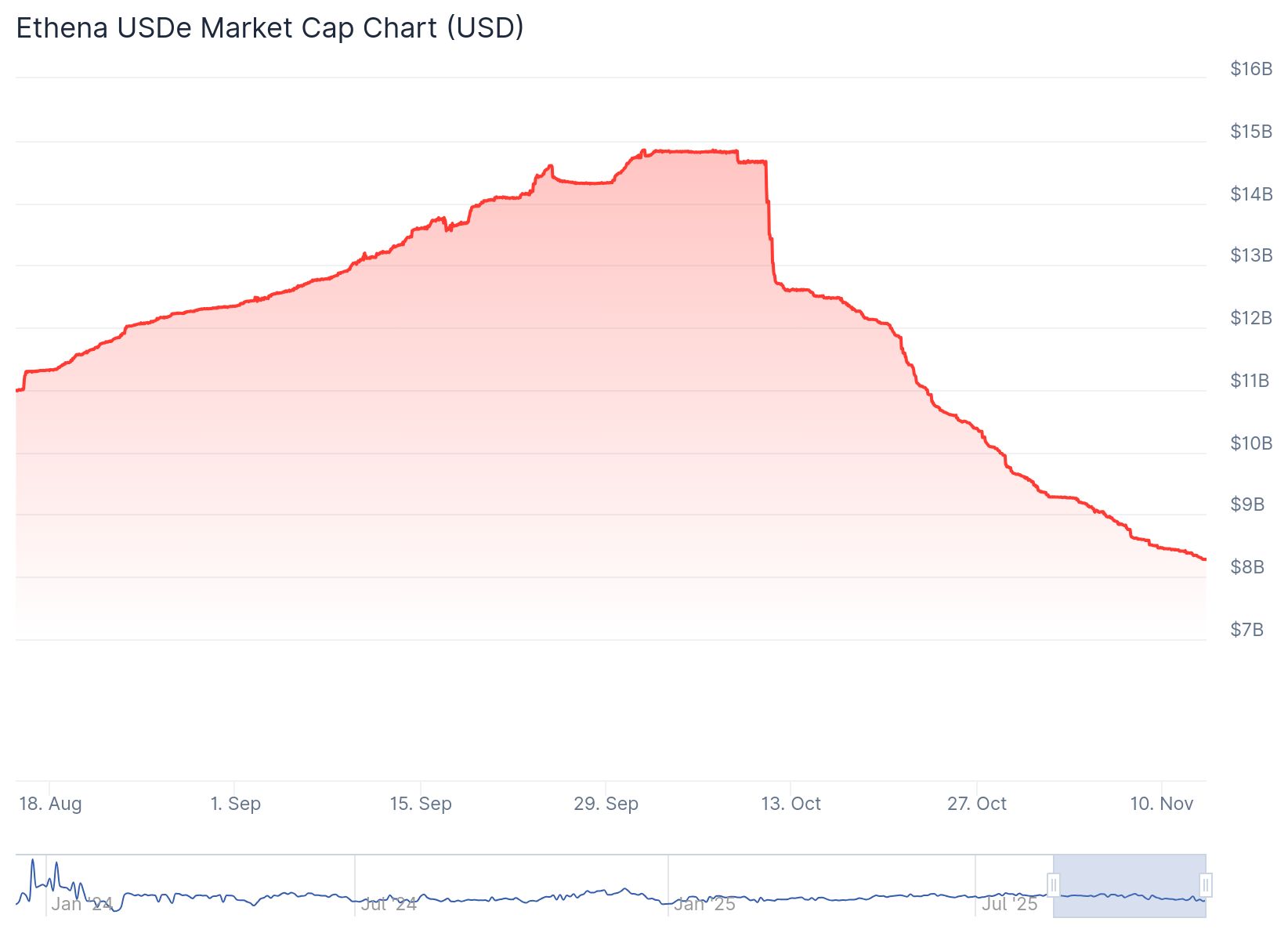
Task: Click the right range navigator handle
Action: [x=1206, y=885]
